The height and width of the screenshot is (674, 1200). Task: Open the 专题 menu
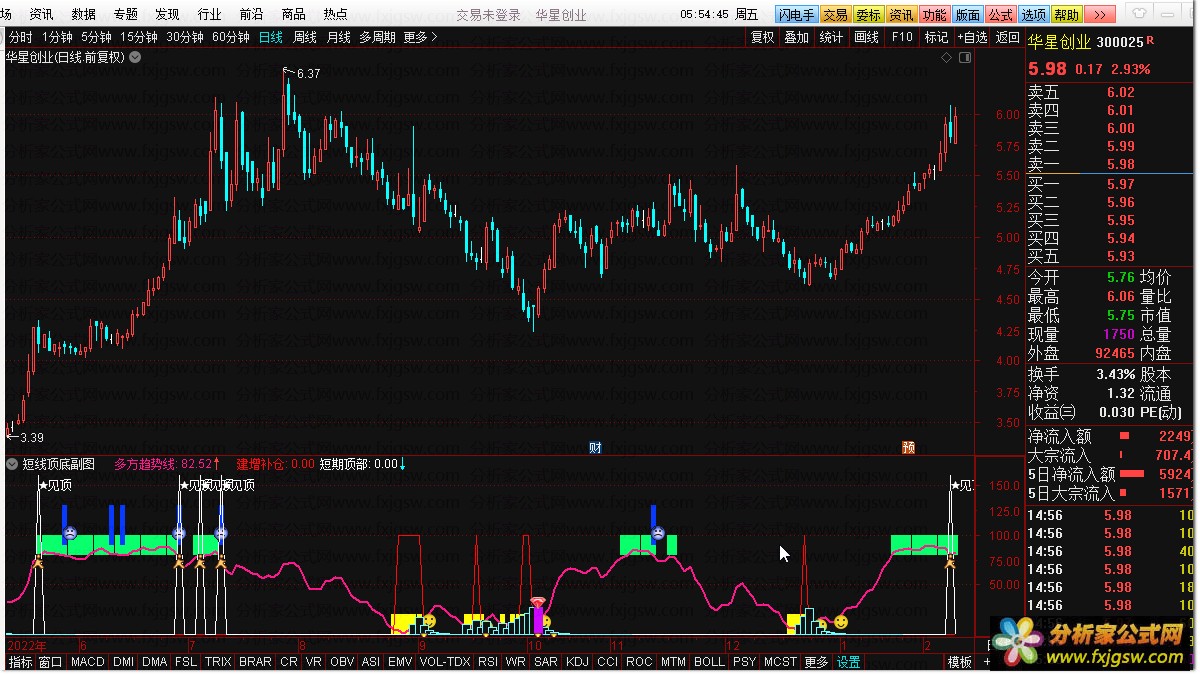coord(126,14)
